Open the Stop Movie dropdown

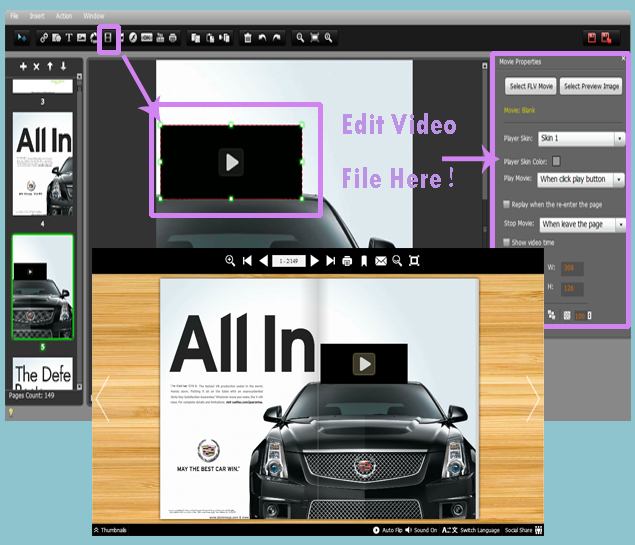(x=582, y=224)
